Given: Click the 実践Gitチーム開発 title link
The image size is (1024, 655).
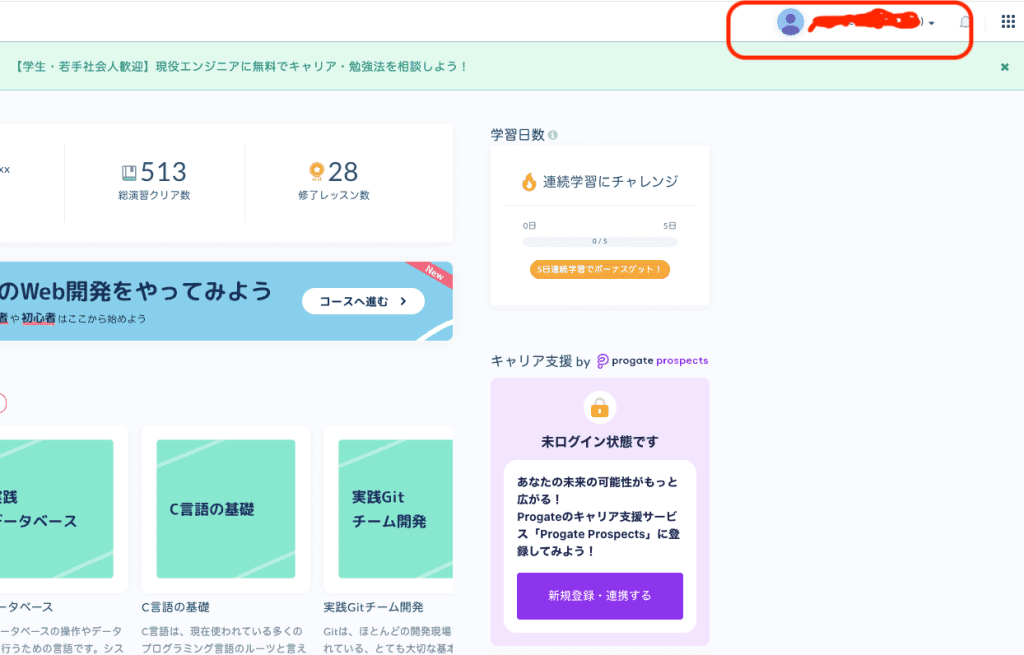Looking at the screenshot, I should tap(374, 607).
